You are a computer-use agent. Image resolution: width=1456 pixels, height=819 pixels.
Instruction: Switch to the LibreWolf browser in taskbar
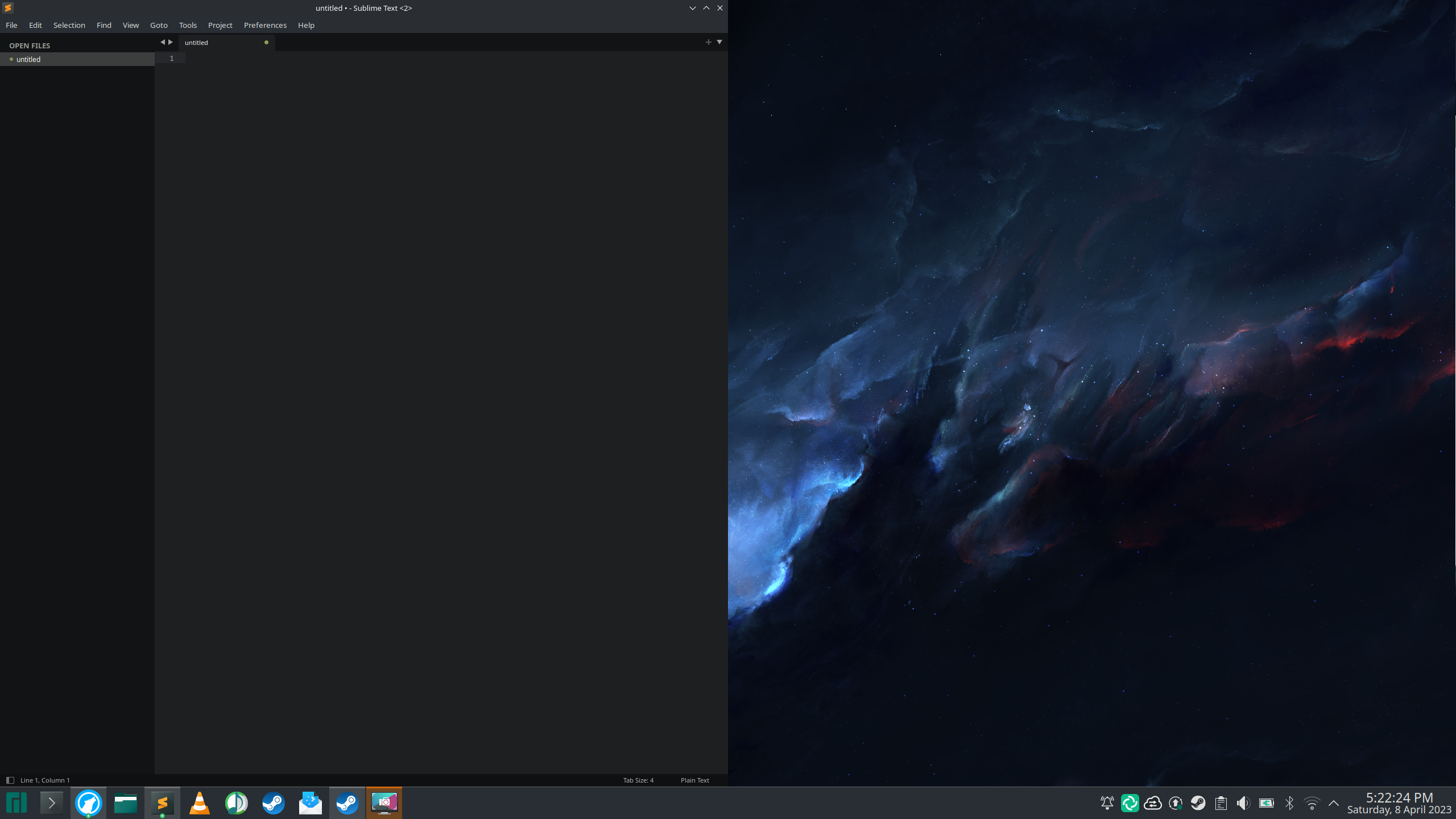(x=89, y=803)
